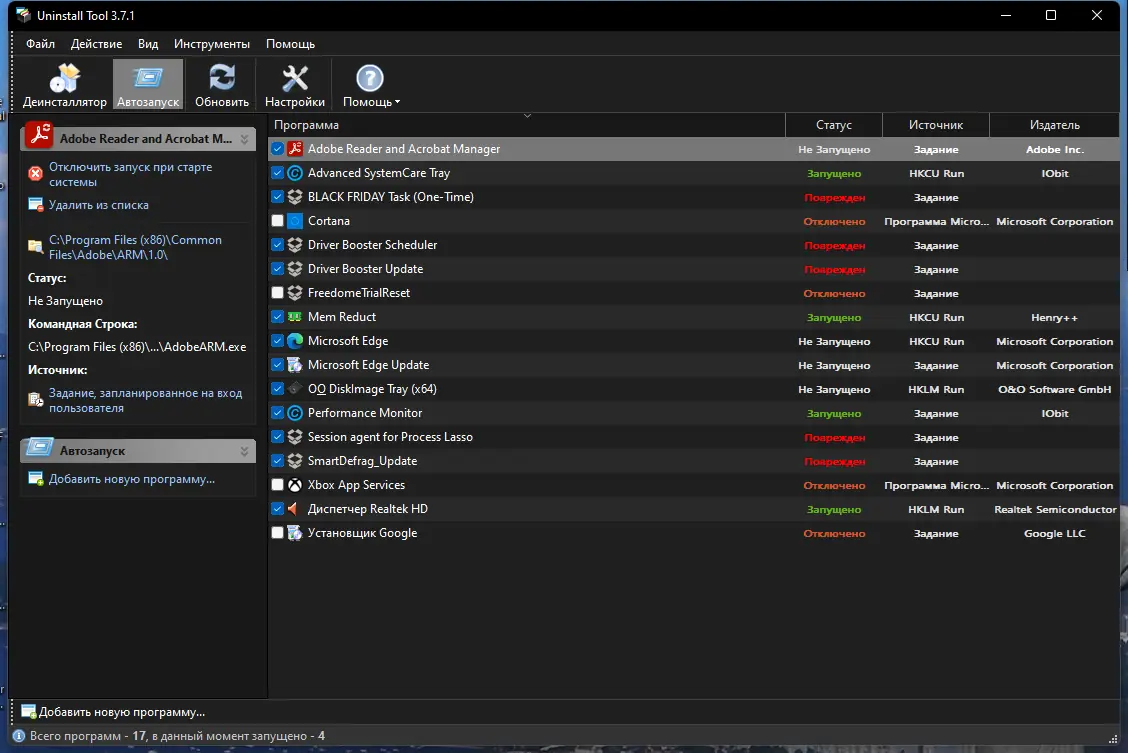The image size is (1128, 753).
Task: Click the Driver Booster Scheduler row icon
Action: tap(295, 245)
